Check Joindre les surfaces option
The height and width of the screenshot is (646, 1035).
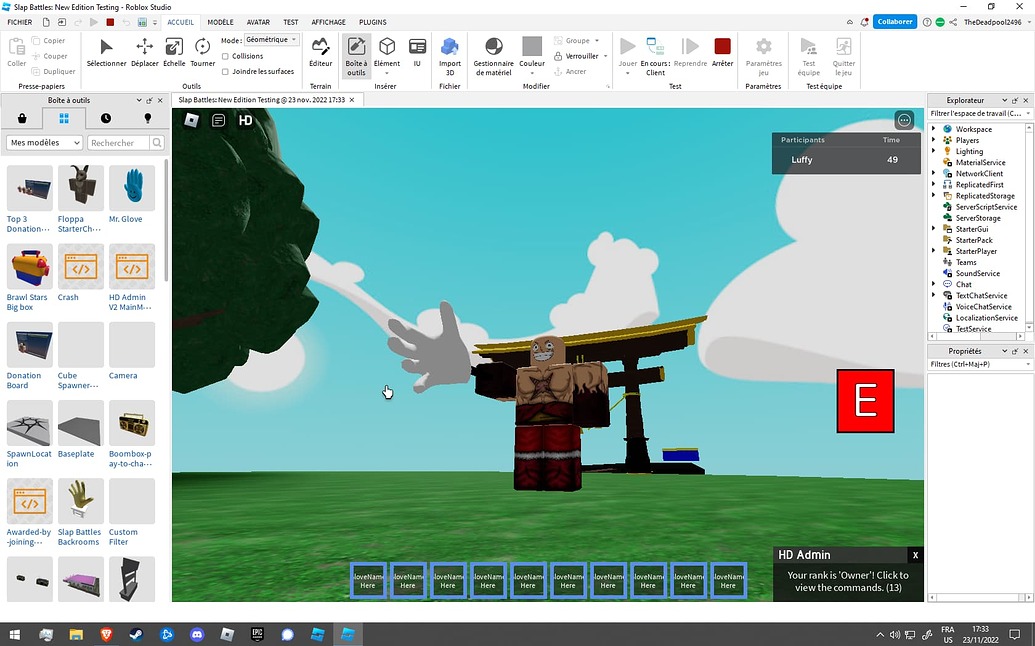(x=226, y=71)
